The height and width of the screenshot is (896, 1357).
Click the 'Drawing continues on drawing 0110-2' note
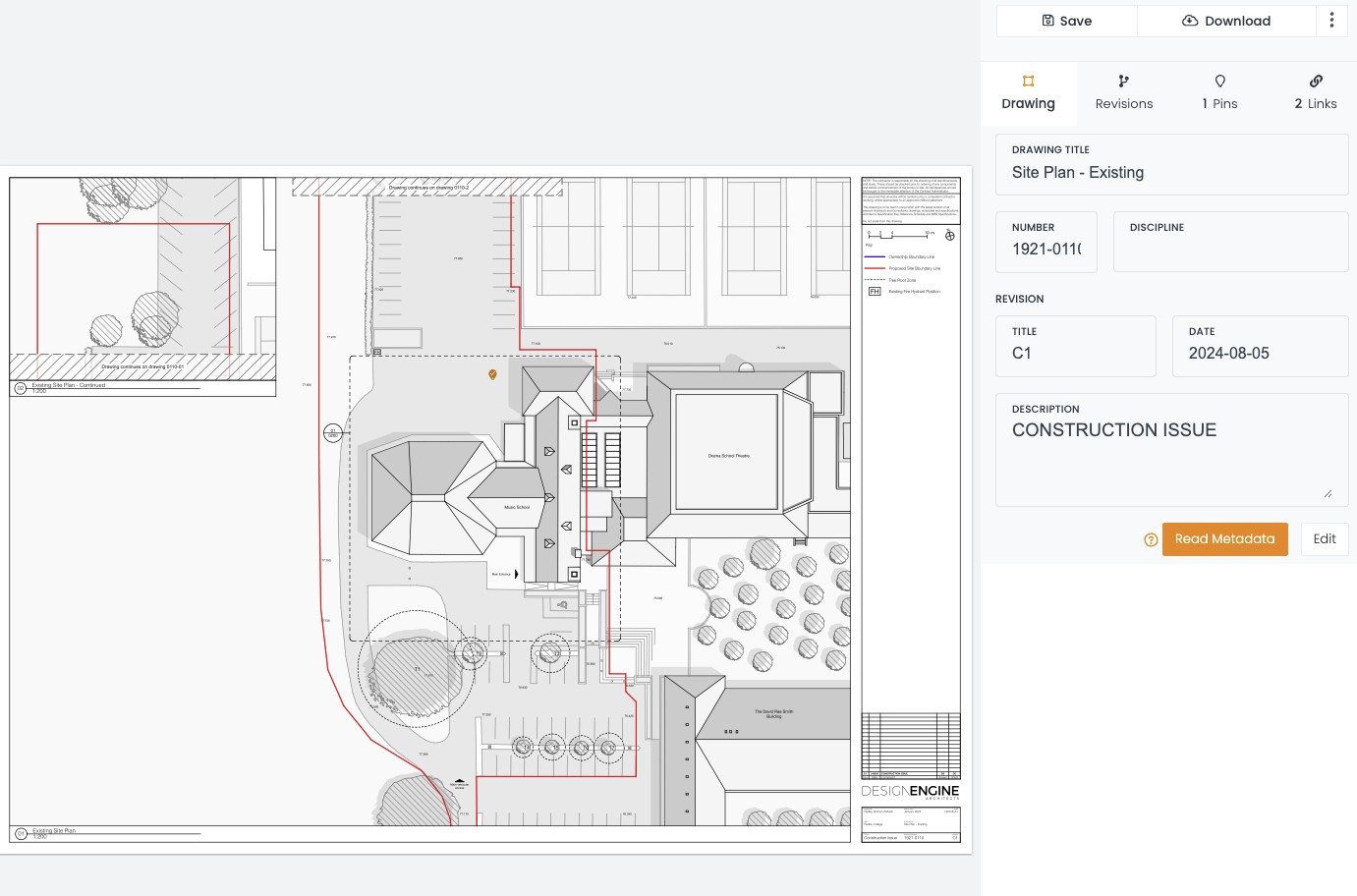coord(428,187)
